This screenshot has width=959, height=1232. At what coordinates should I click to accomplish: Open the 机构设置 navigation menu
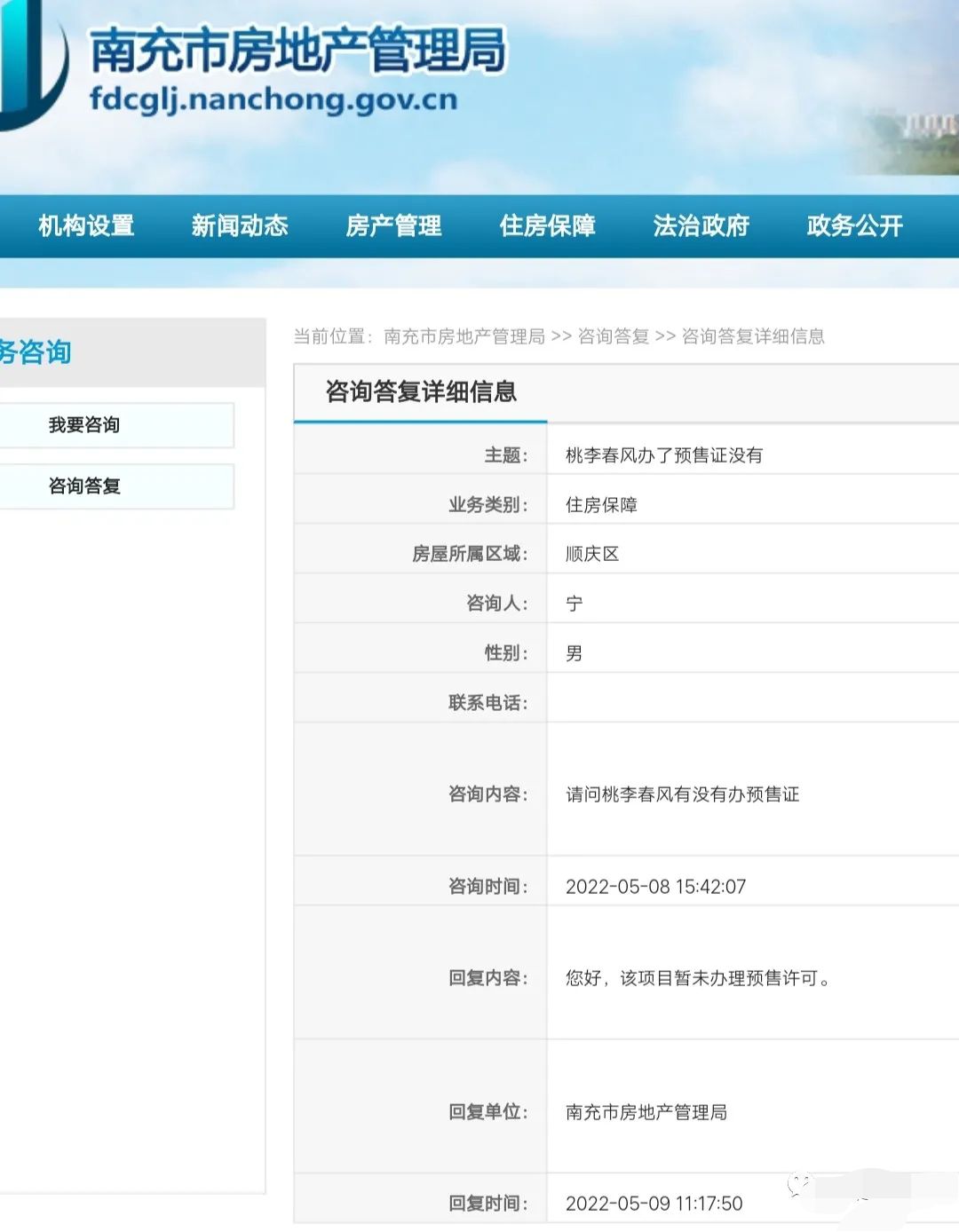point(86,226)
